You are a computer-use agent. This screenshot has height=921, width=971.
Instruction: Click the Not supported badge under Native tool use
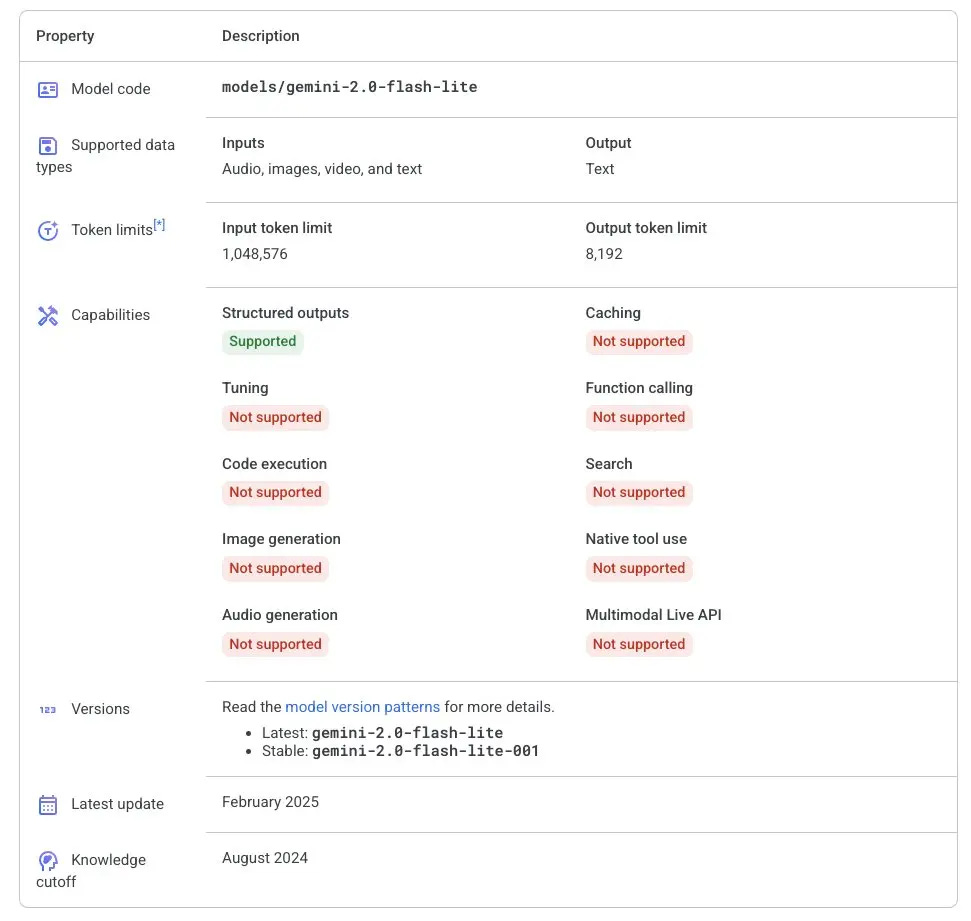(638, 569)
